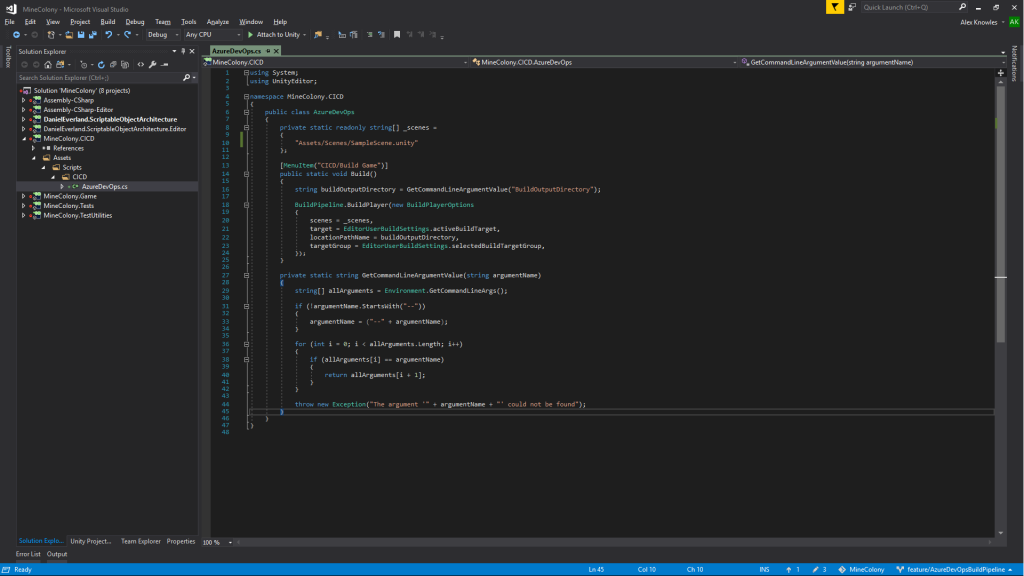The image size is (1024, 576).
Task: Click the Save All toolbar icon
Action: [x=93, y=34]
